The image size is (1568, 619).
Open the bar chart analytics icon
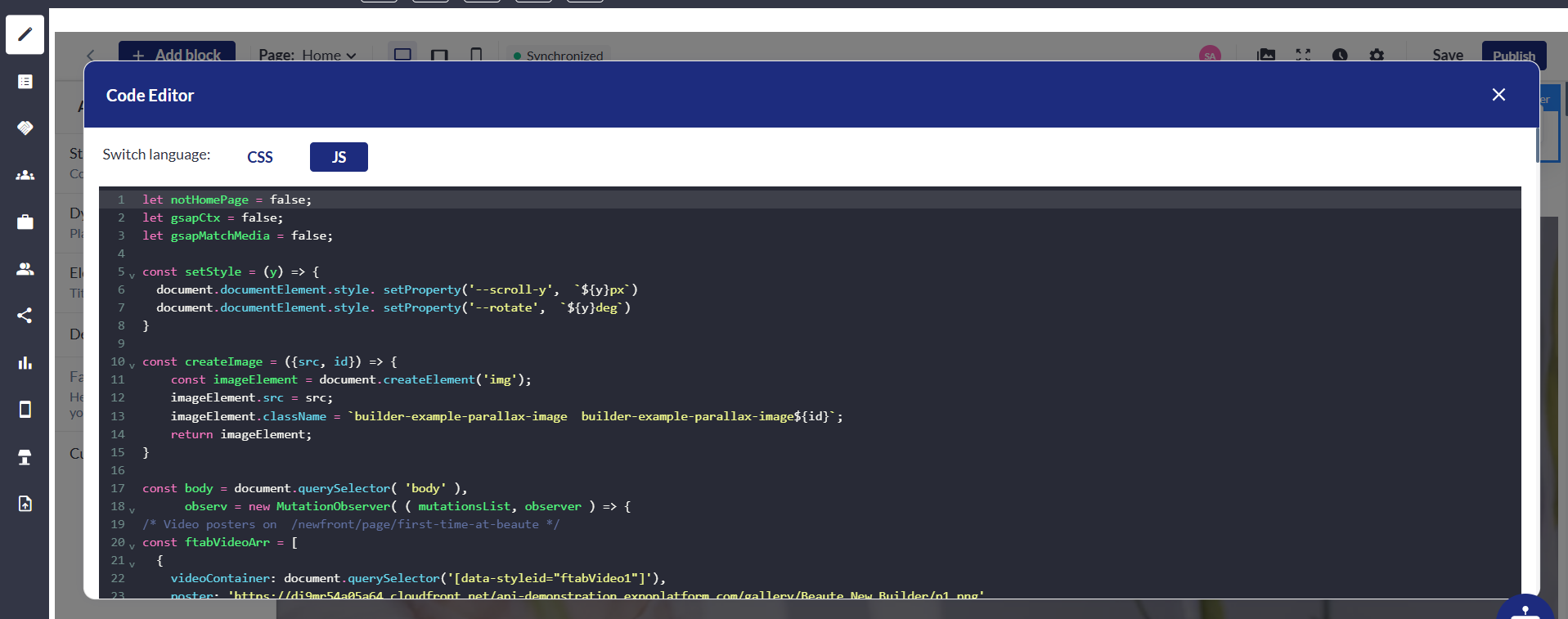coord(25,363)
